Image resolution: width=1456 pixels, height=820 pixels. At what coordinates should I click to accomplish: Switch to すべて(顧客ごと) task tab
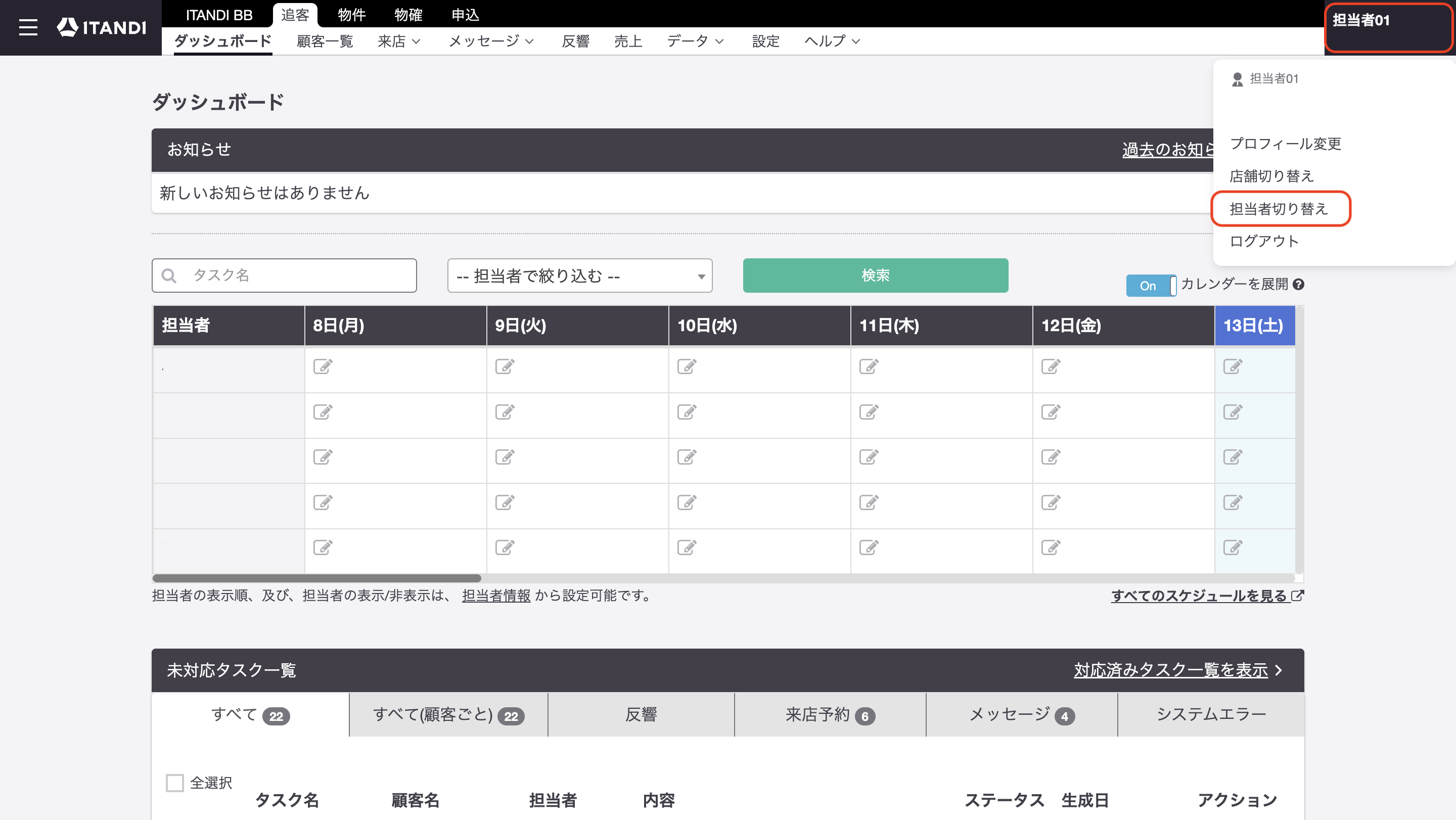coord(449,715)
